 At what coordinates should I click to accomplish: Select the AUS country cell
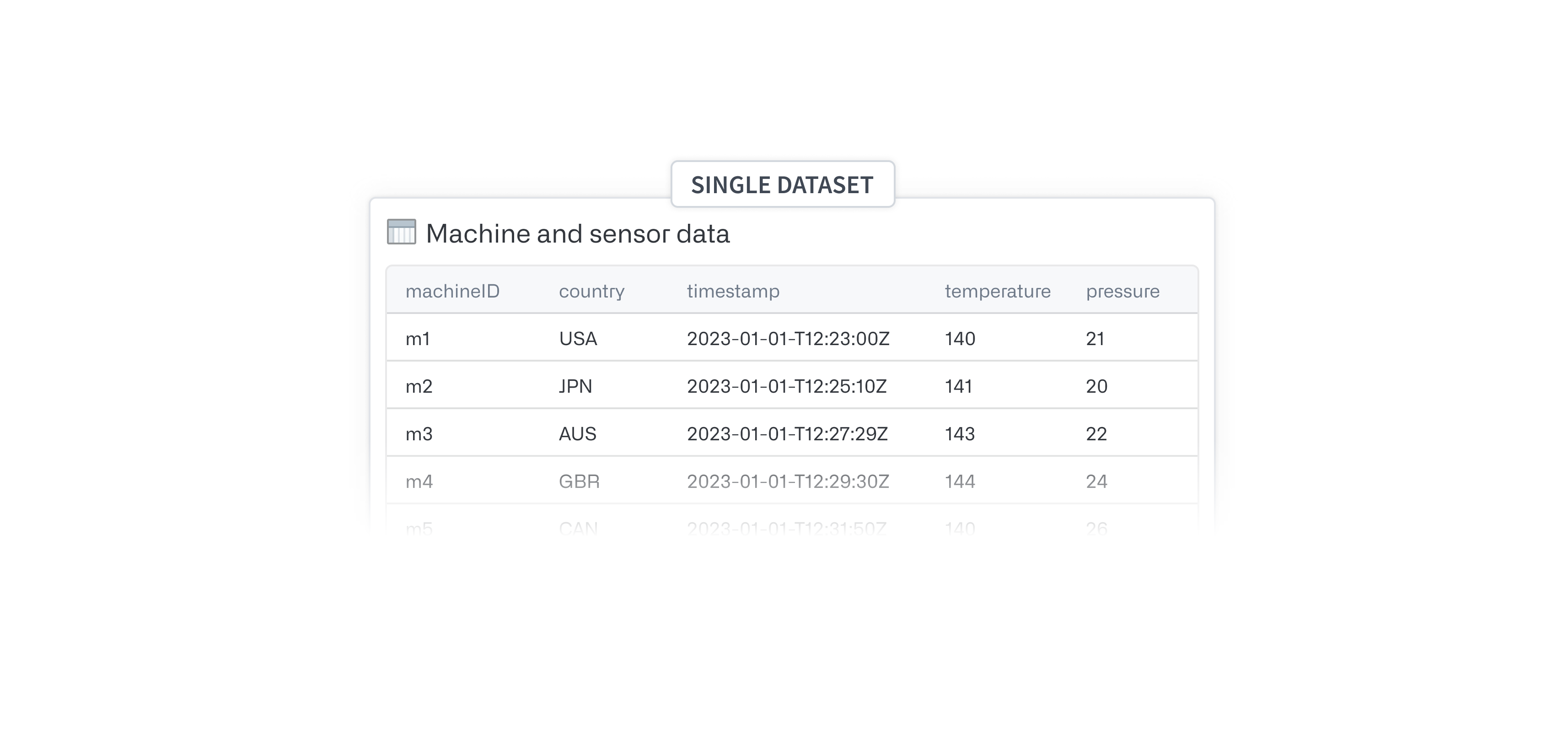click(578, 434)
